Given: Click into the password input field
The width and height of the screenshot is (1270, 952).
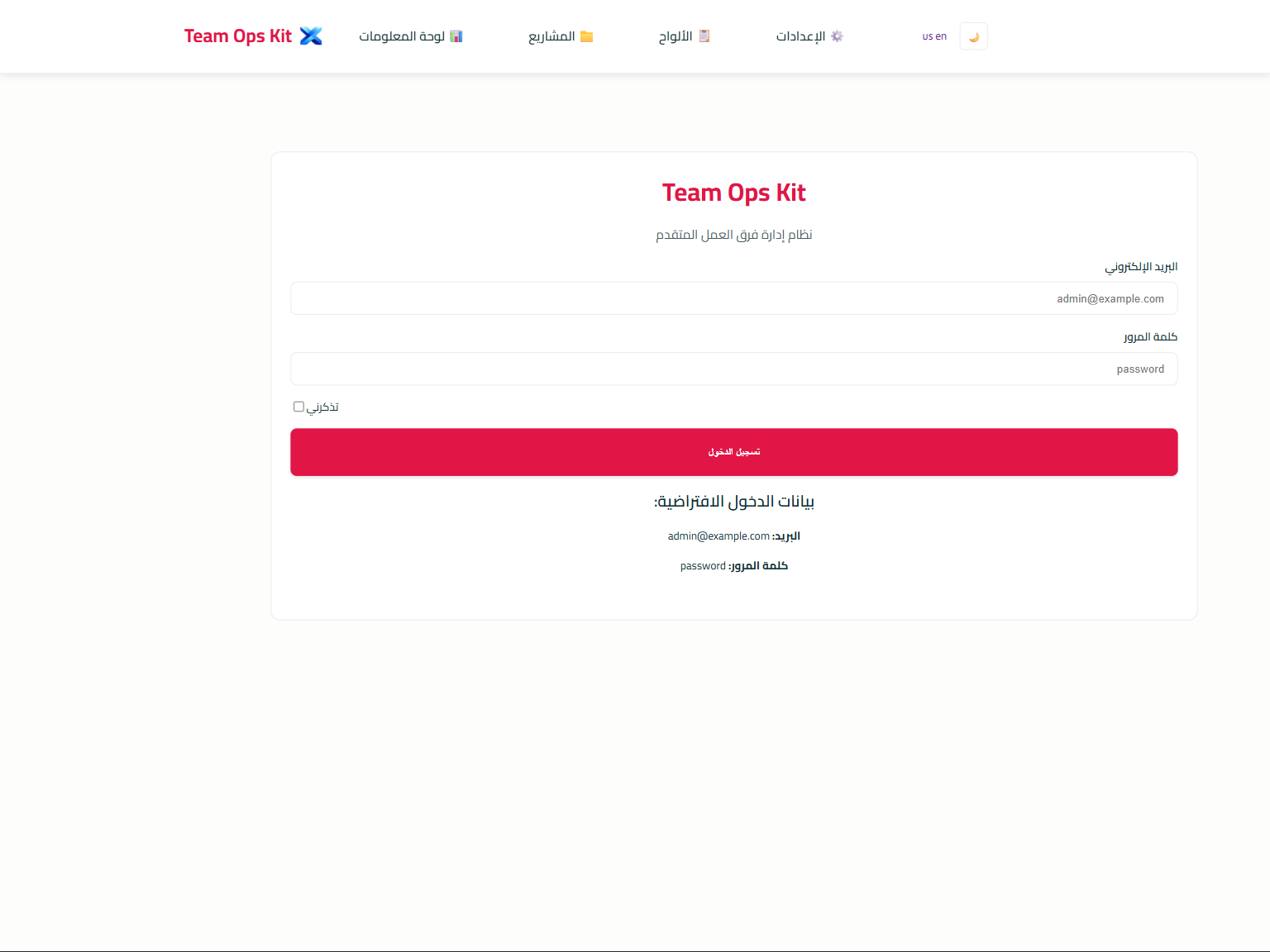Looking at the screenshot, I should pyautogui.click(x=733, y=369).
